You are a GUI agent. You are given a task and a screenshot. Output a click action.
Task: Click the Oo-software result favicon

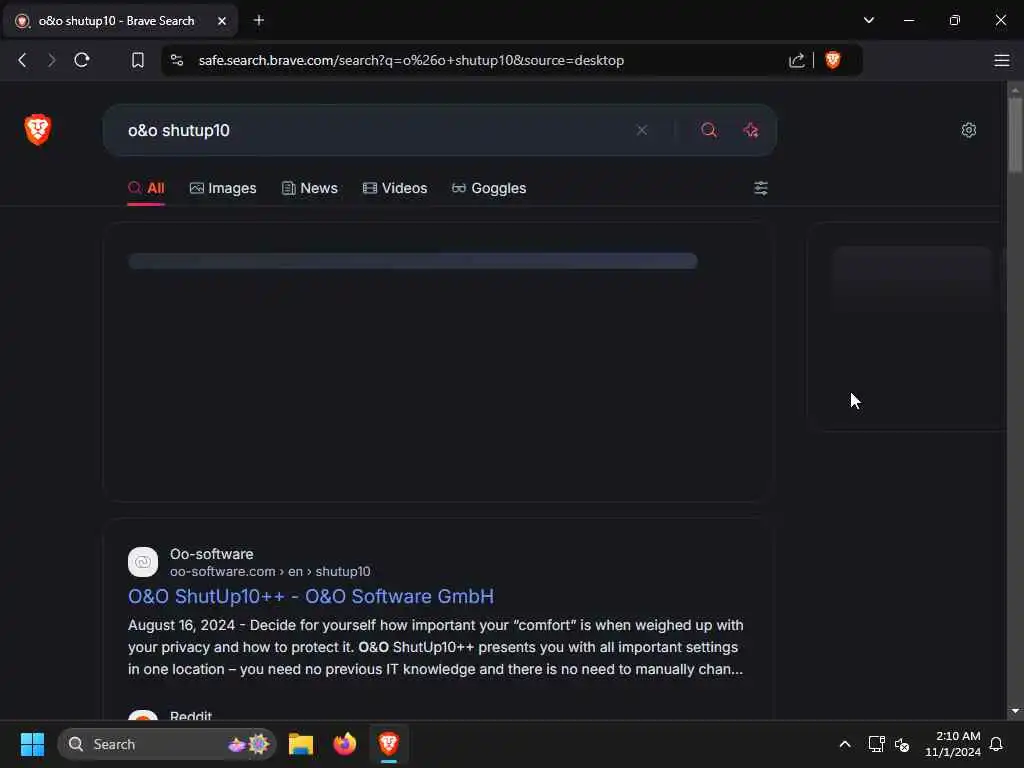[143, 562]
